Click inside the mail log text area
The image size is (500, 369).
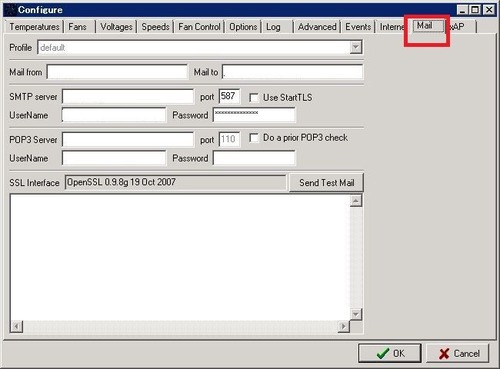[180, 257]
